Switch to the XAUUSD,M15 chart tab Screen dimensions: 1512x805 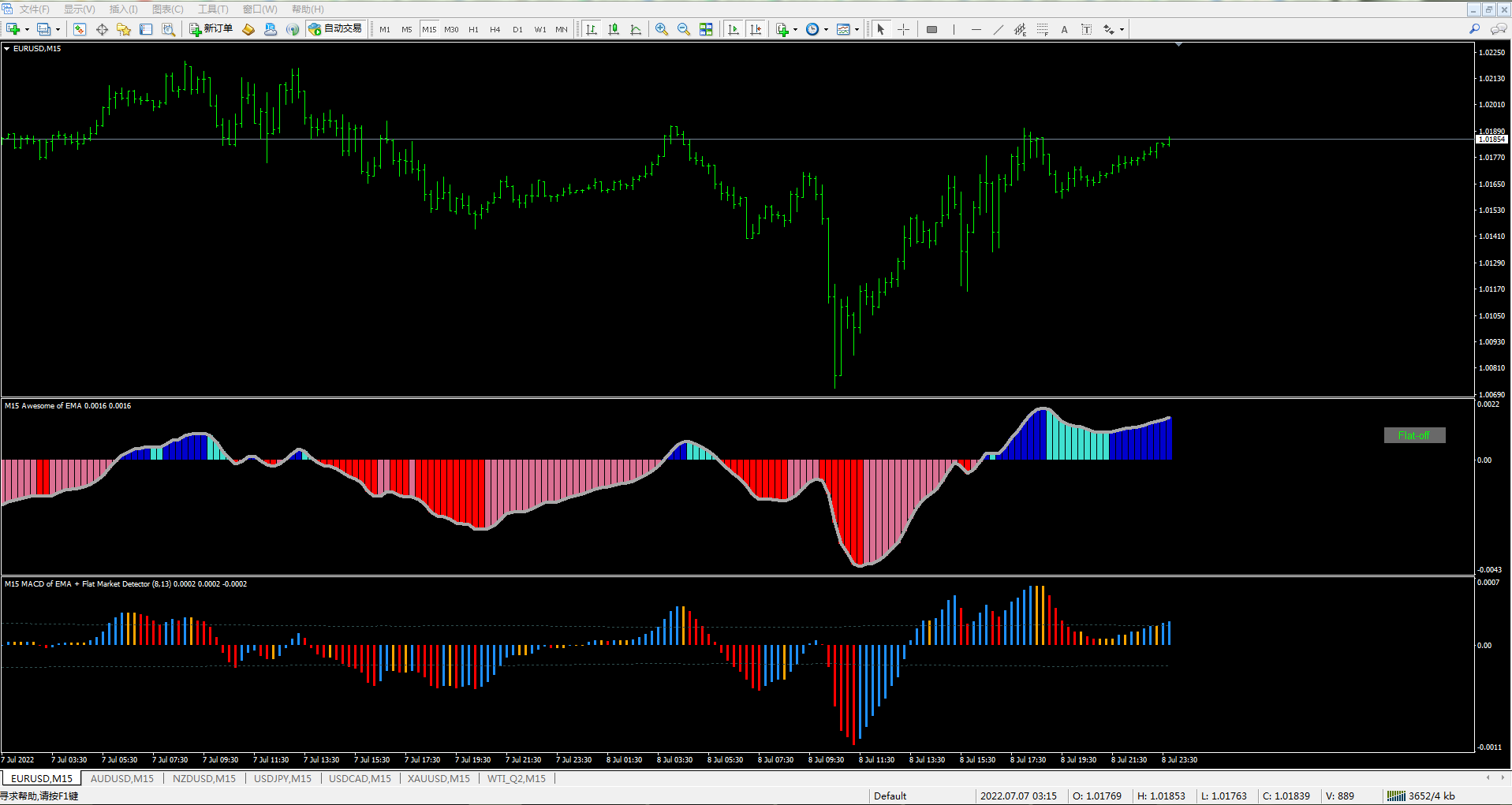(439, 778)
